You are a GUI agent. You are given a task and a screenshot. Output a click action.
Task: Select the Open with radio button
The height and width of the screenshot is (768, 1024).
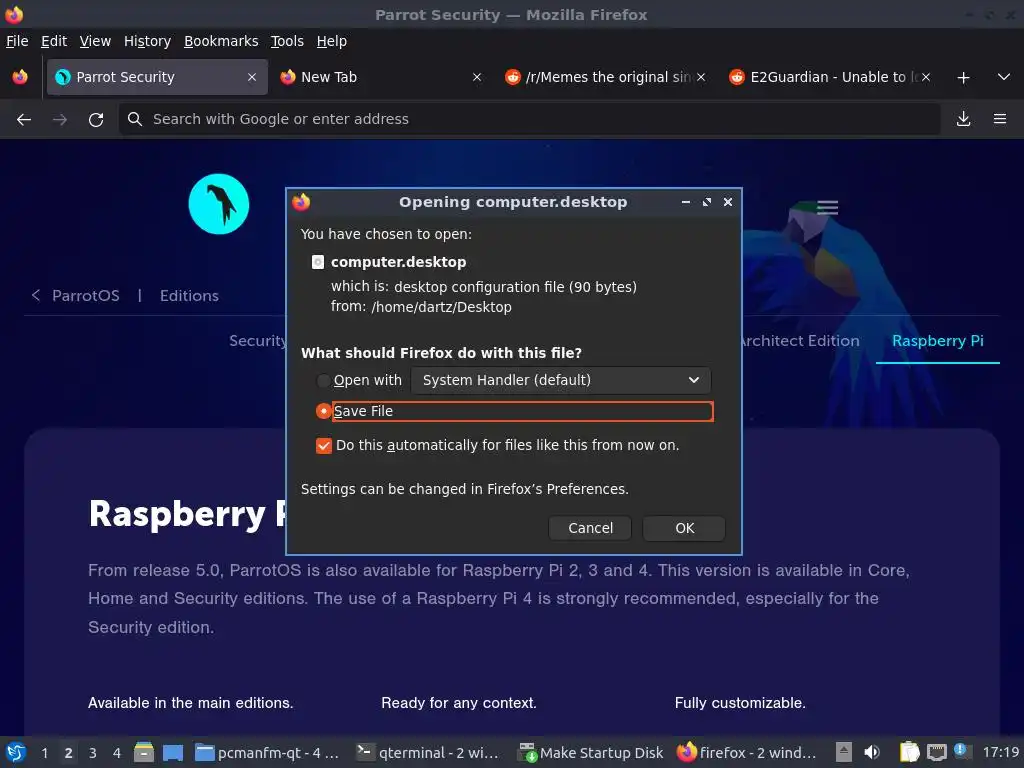[323, 380]
